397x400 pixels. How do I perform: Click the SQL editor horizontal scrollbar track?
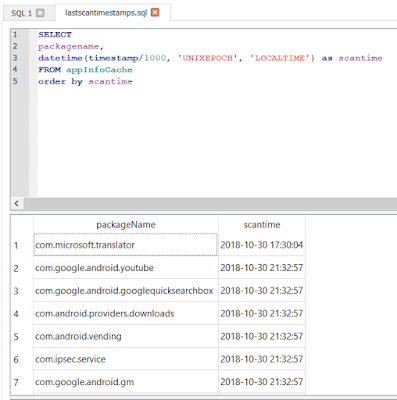pyautogui.click(x=210, y=203)
